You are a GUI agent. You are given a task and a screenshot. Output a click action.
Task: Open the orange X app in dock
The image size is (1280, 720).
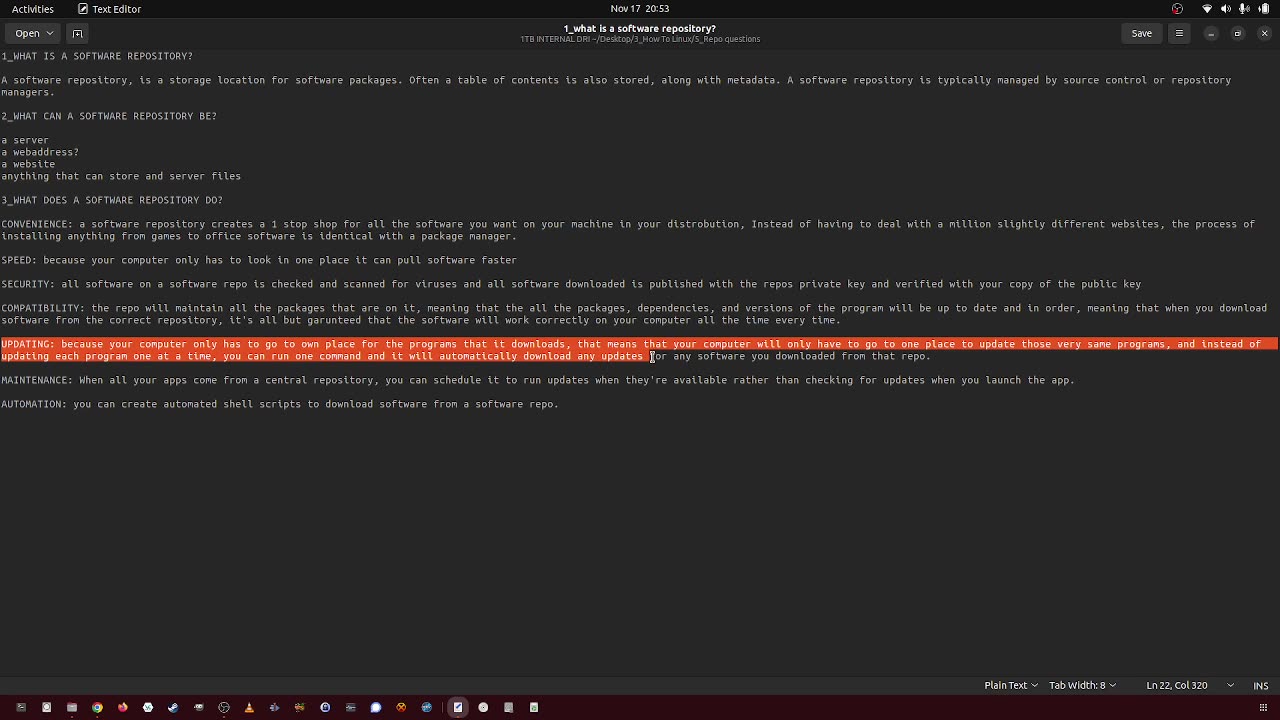point(401,707)
